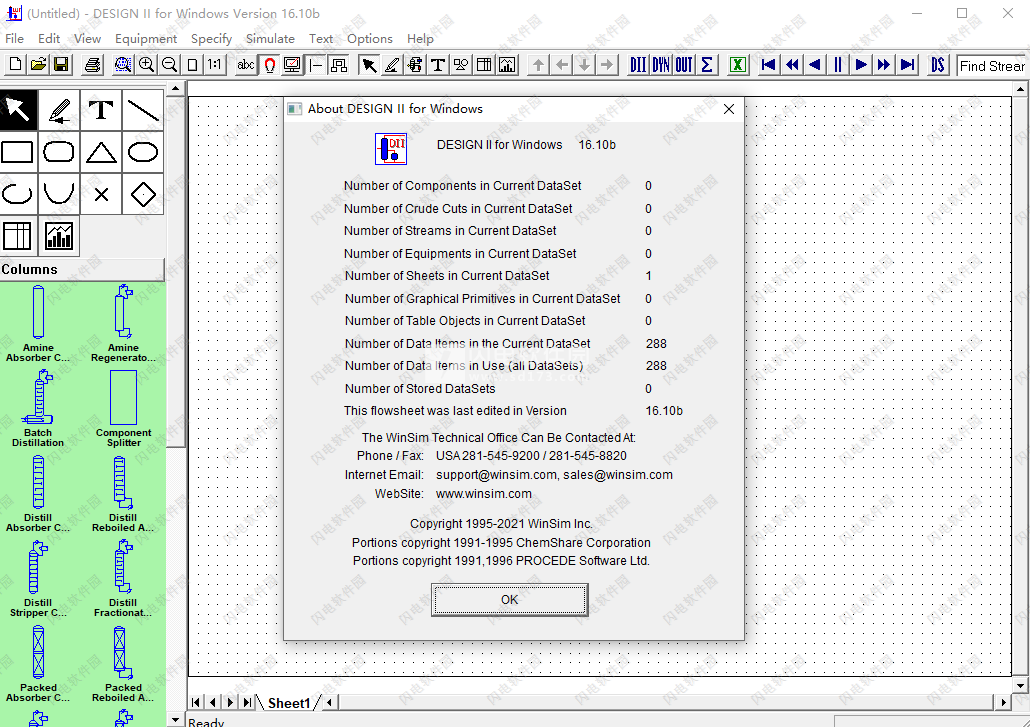Screen dimensions: 1030x727
Task: Open the Equipment menu
Action: 146,38
